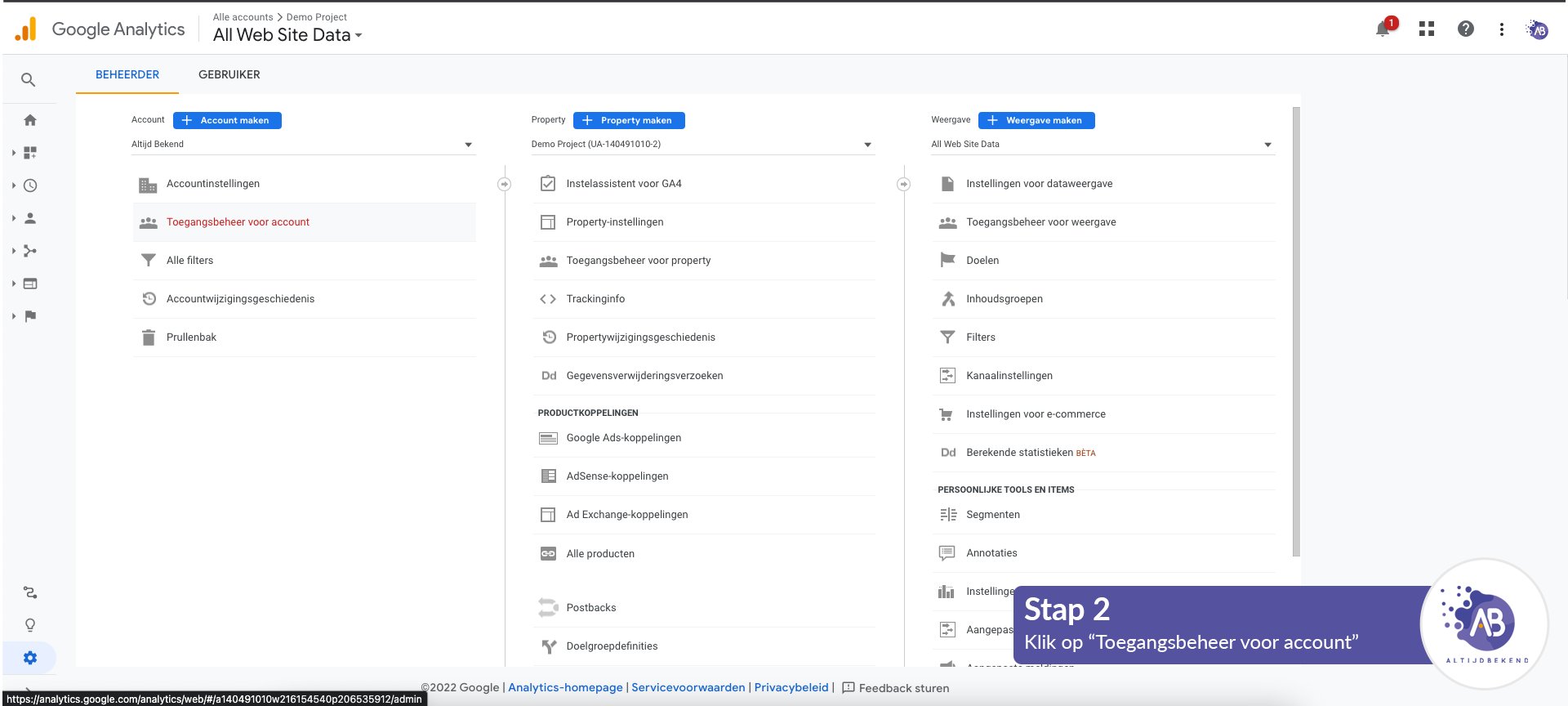Go to Home via sidebar house icon

(x=30, y=120)
